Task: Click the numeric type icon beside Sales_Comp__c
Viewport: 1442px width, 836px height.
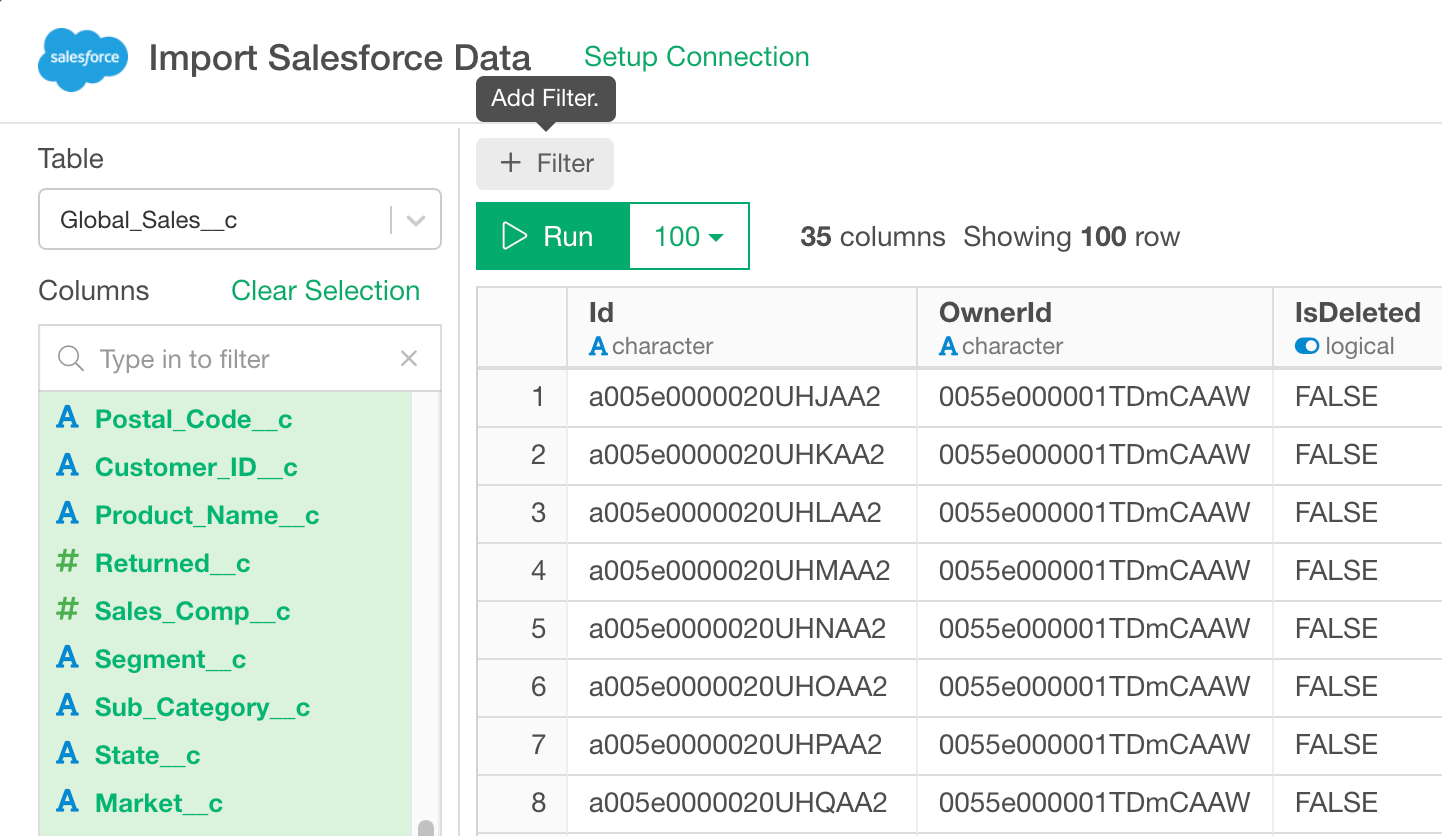Action: click(x=67, y=610)
